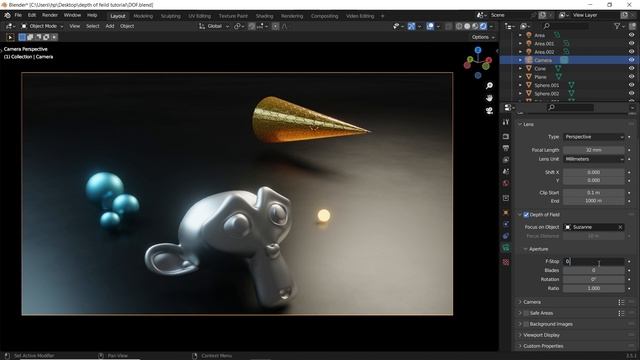Open the outliner filter dropdown

[x=619, y=26]
